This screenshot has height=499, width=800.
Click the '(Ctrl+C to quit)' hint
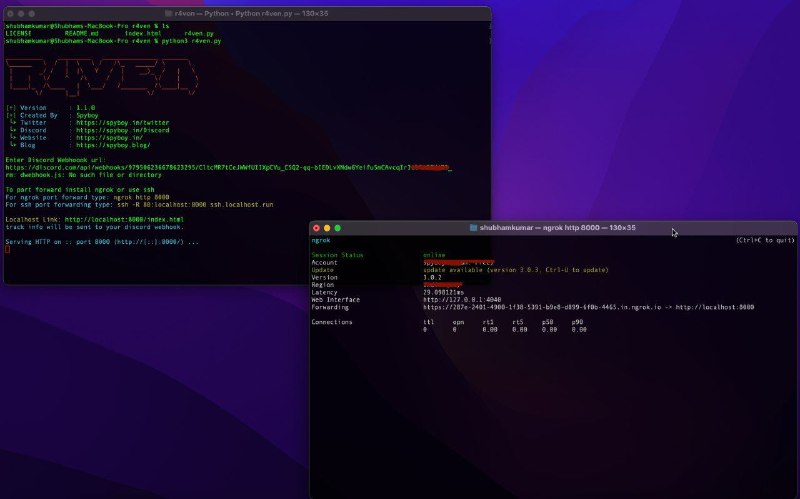765,240
